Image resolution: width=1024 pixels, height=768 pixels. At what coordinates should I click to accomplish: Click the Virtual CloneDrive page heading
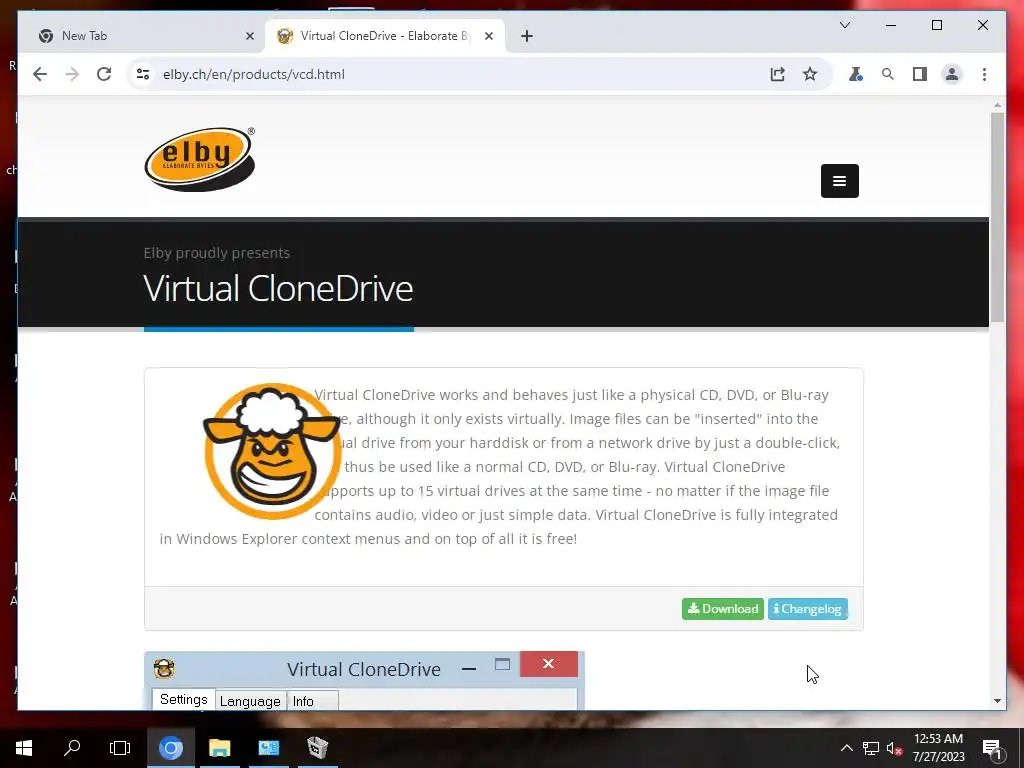pyautogui.click(x=278, y=288)
